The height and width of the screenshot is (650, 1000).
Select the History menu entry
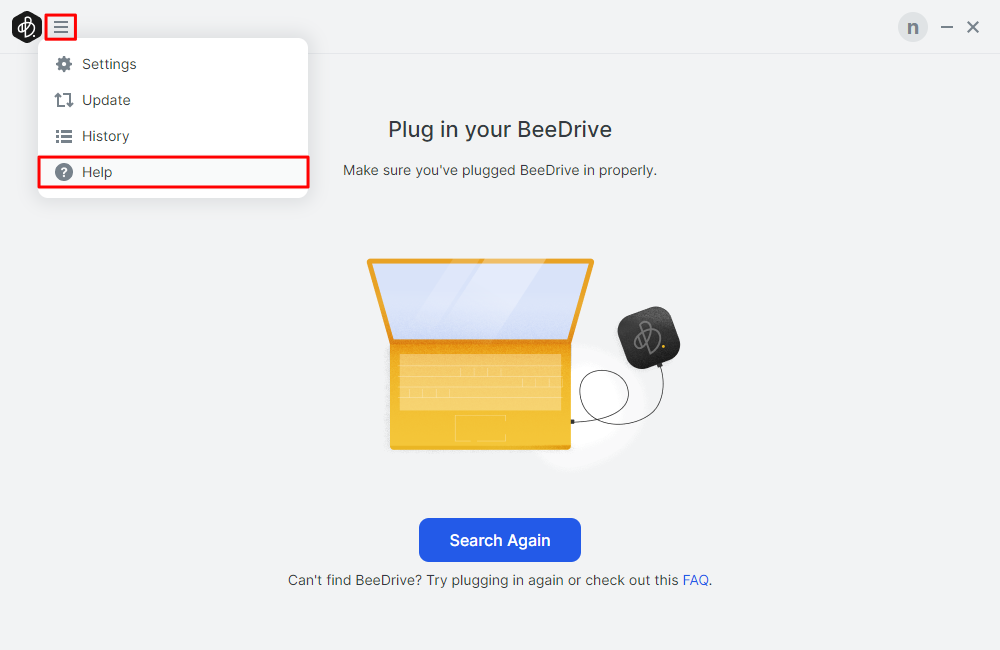coord(105,136)
